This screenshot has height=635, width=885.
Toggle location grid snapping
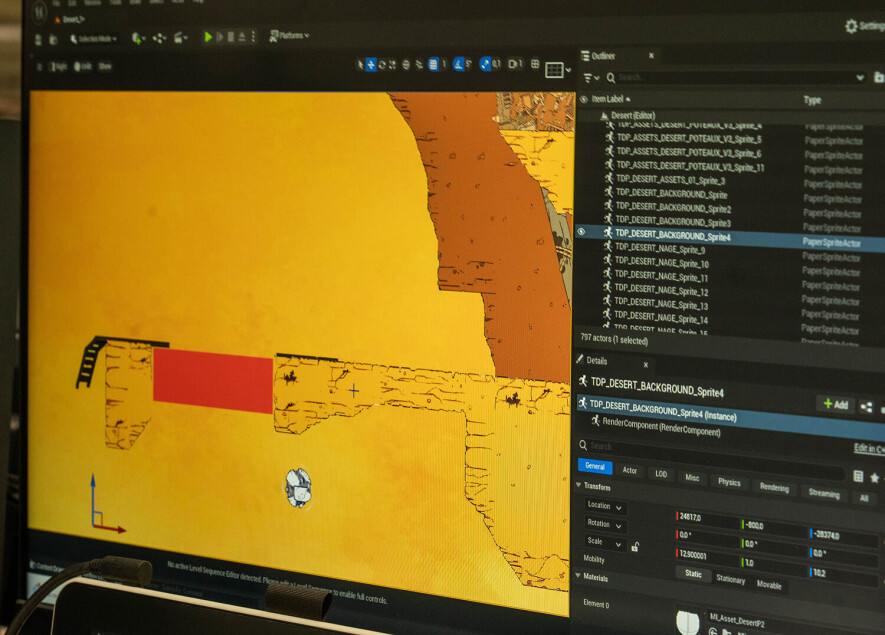[433, 65]
